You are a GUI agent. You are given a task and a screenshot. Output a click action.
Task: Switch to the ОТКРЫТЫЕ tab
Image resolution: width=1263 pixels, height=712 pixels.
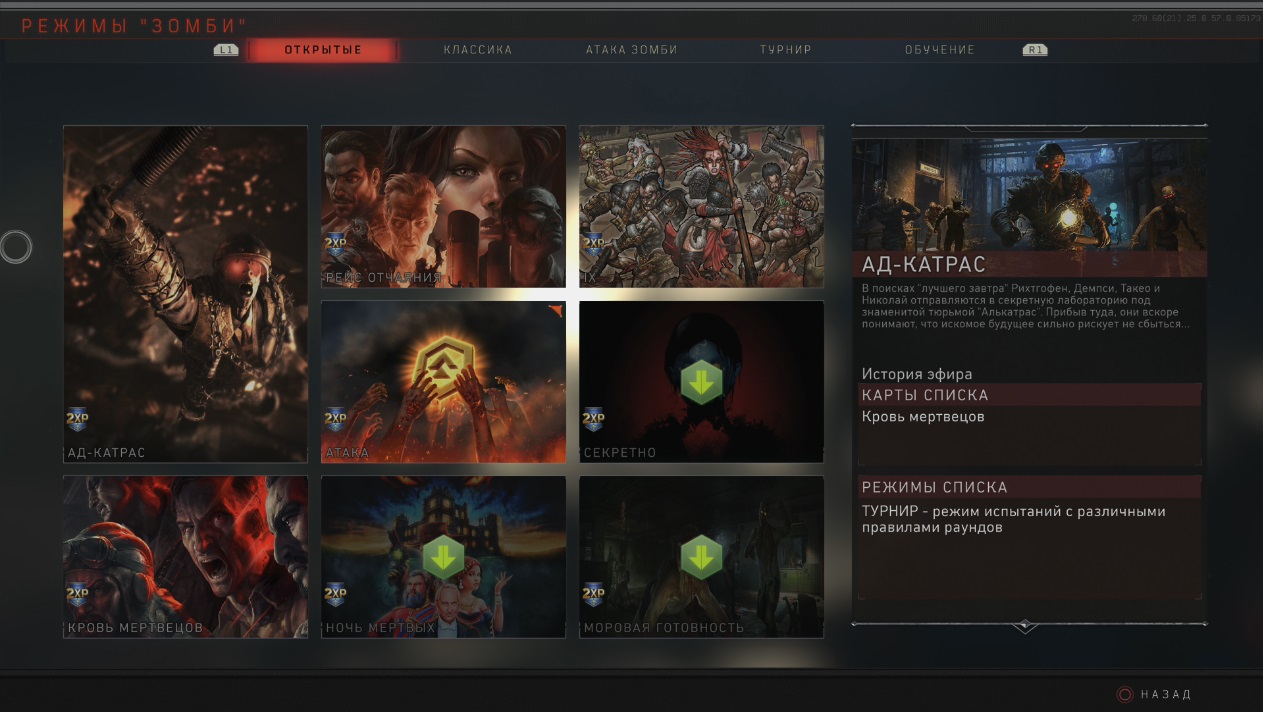(323, 50)
